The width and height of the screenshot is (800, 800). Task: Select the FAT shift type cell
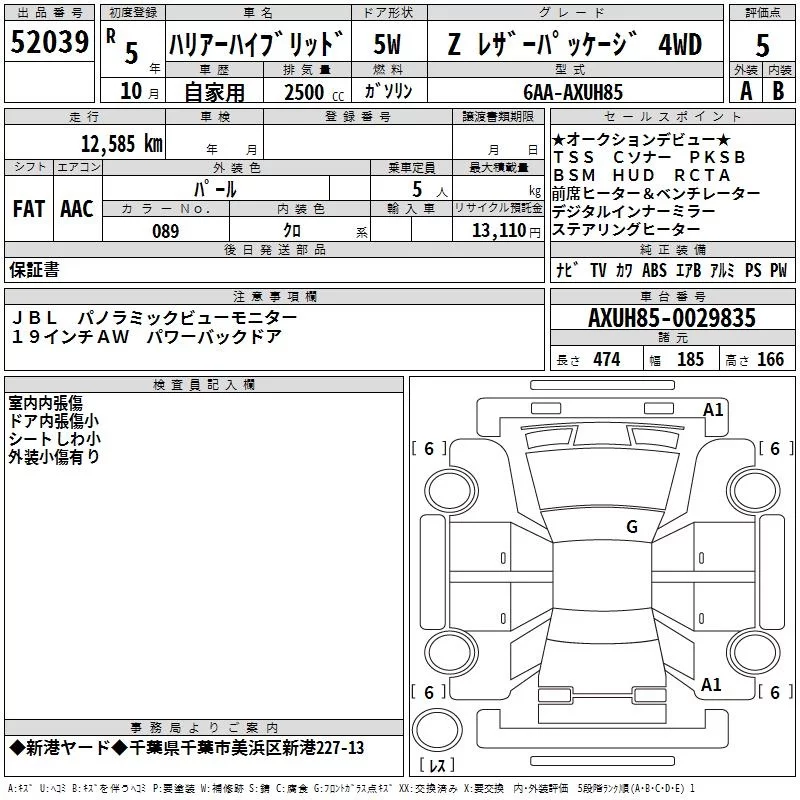point(28,209)
